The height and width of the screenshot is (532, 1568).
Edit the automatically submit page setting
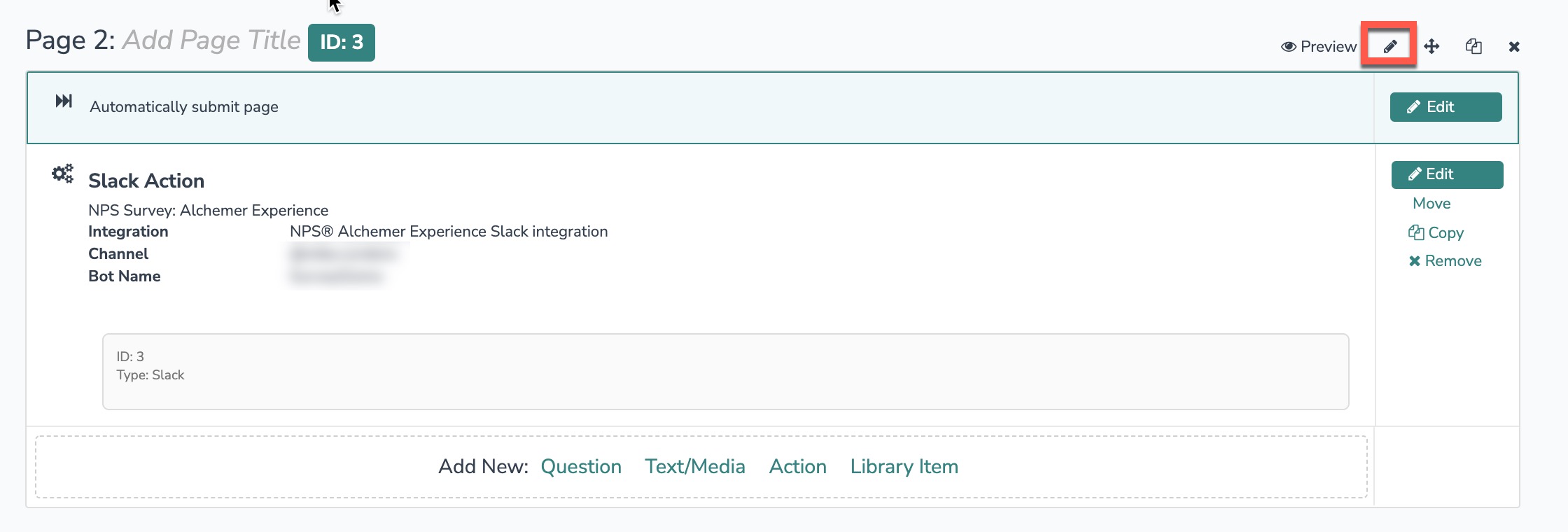(x=1445, y=107)
